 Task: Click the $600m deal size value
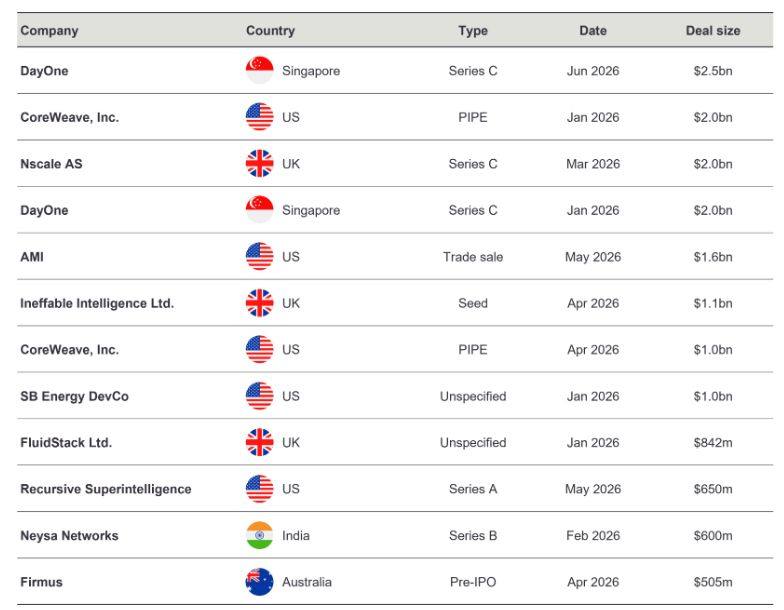point(712,536)
